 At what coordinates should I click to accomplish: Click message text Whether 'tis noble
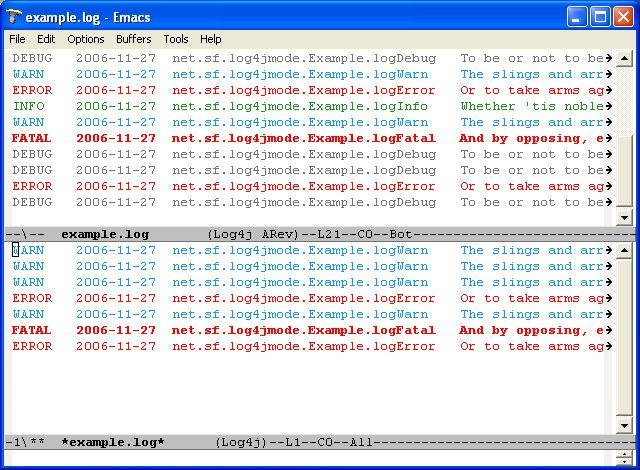pyautogui.click(x=532, y=106)
